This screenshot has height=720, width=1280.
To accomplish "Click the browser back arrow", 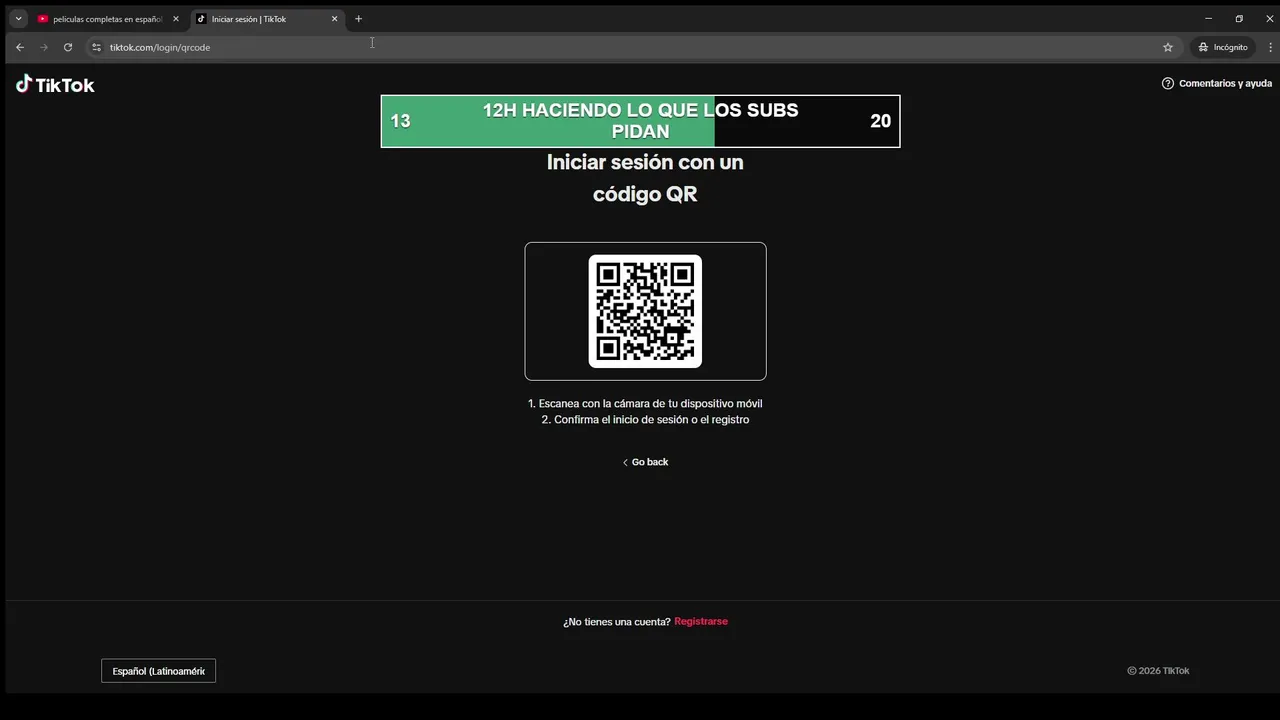I will coord(20,47).
